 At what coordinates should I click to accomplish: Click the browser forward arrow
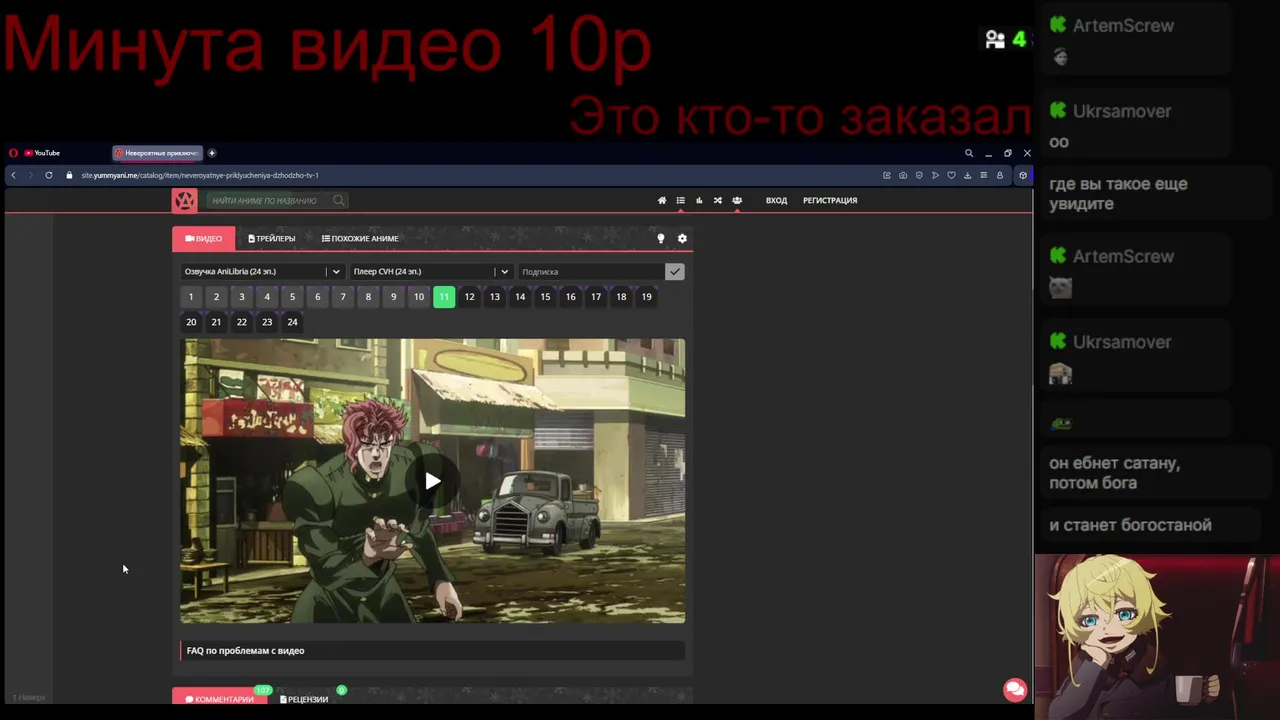[x=30, y=175]
